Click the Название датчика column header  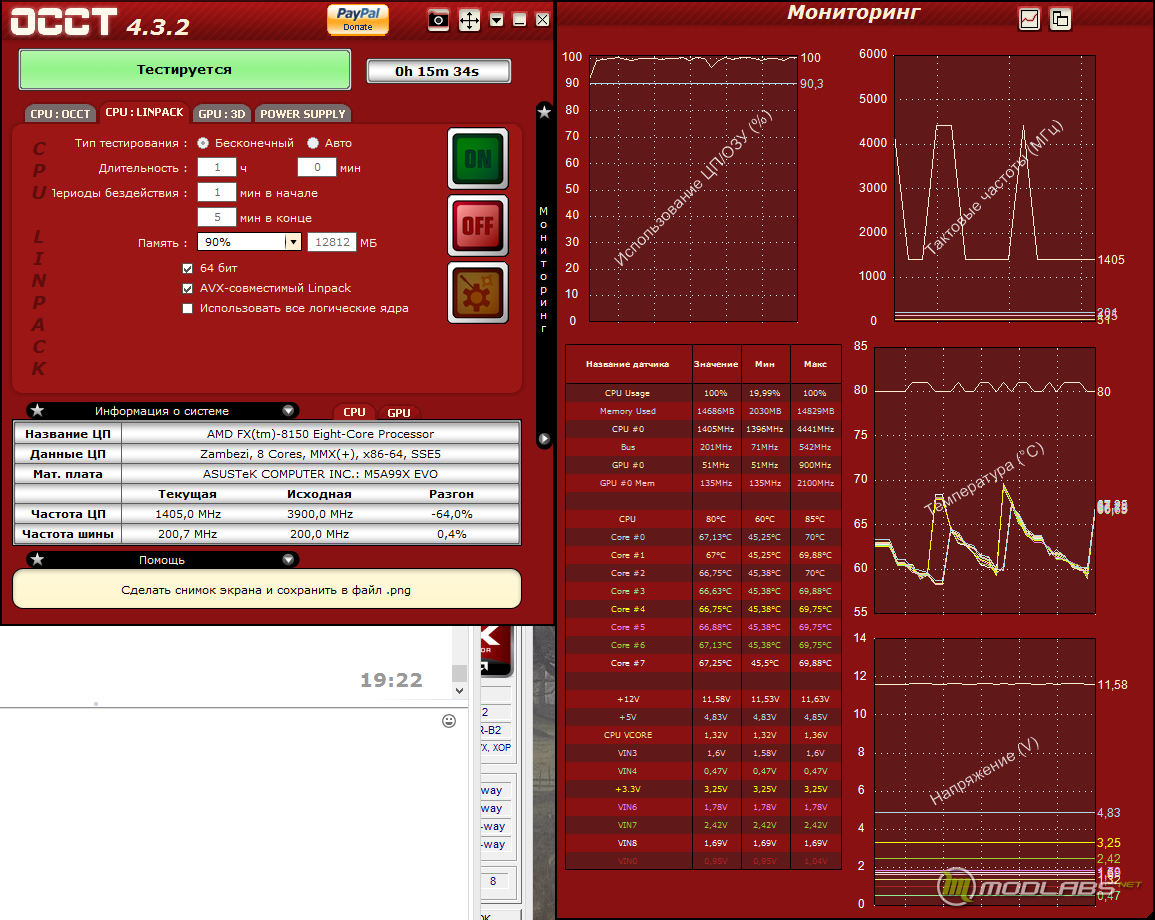(628, 364)
